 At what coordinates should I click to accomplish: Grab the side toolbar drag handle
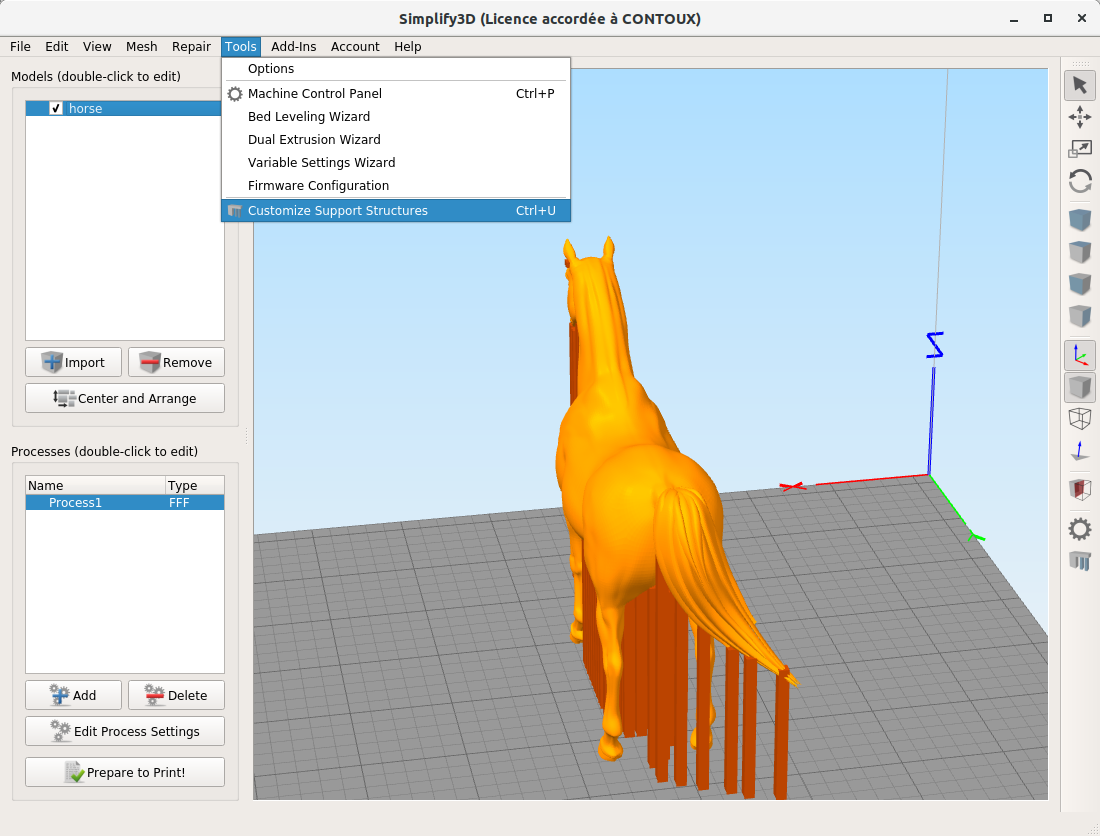point(1080,64)
